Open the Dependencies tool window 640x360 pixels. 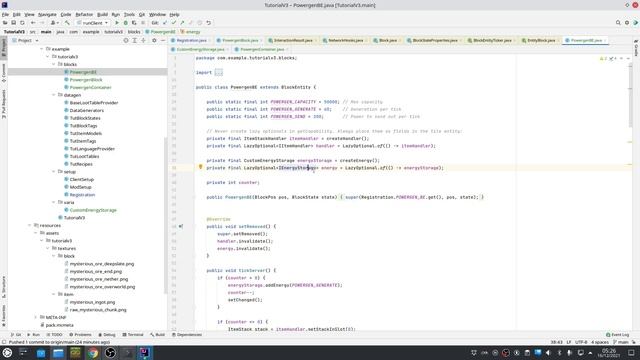click(187, 335)
